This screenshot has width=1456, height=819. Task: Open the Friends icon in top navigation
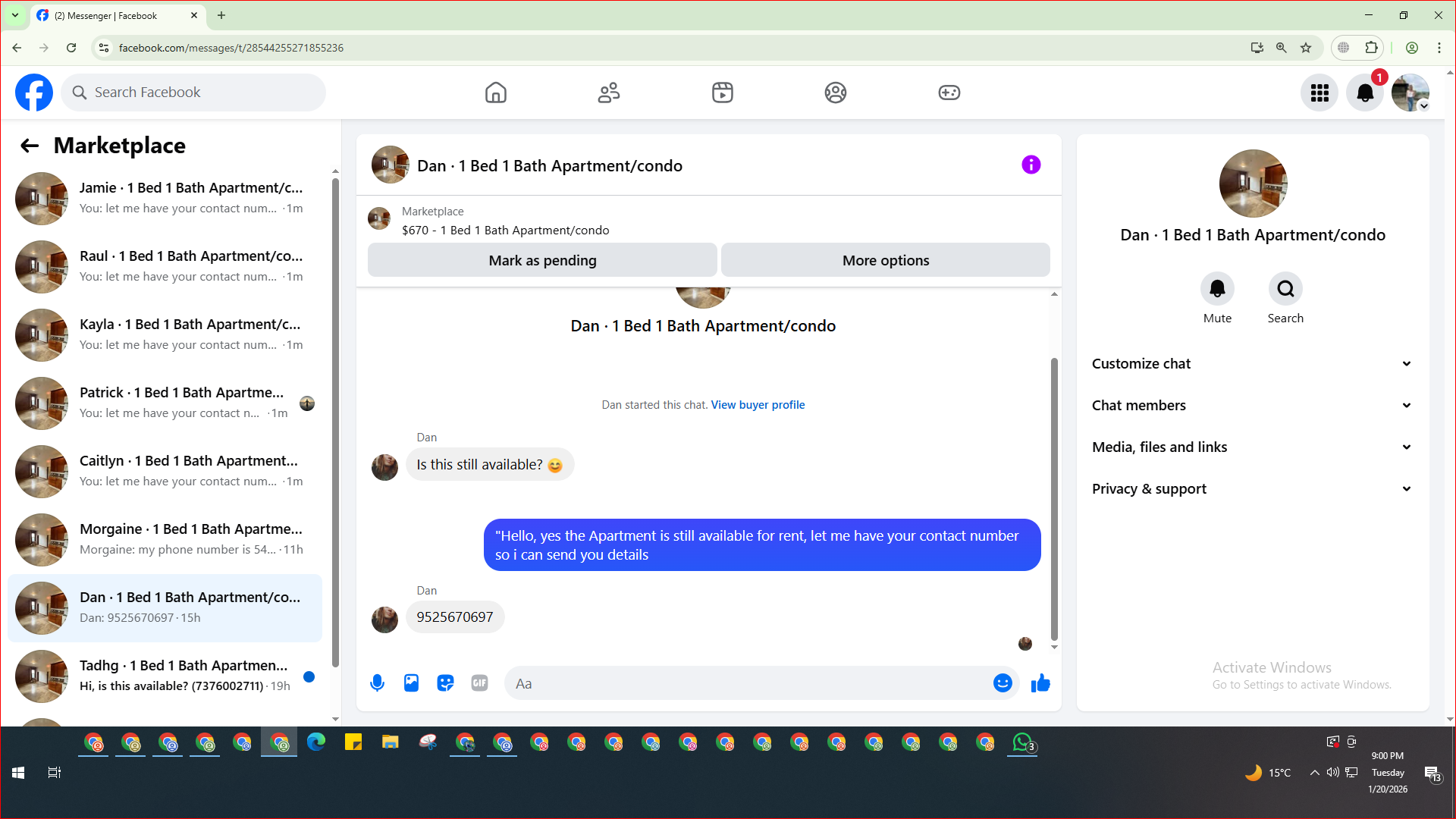(609, 93)
